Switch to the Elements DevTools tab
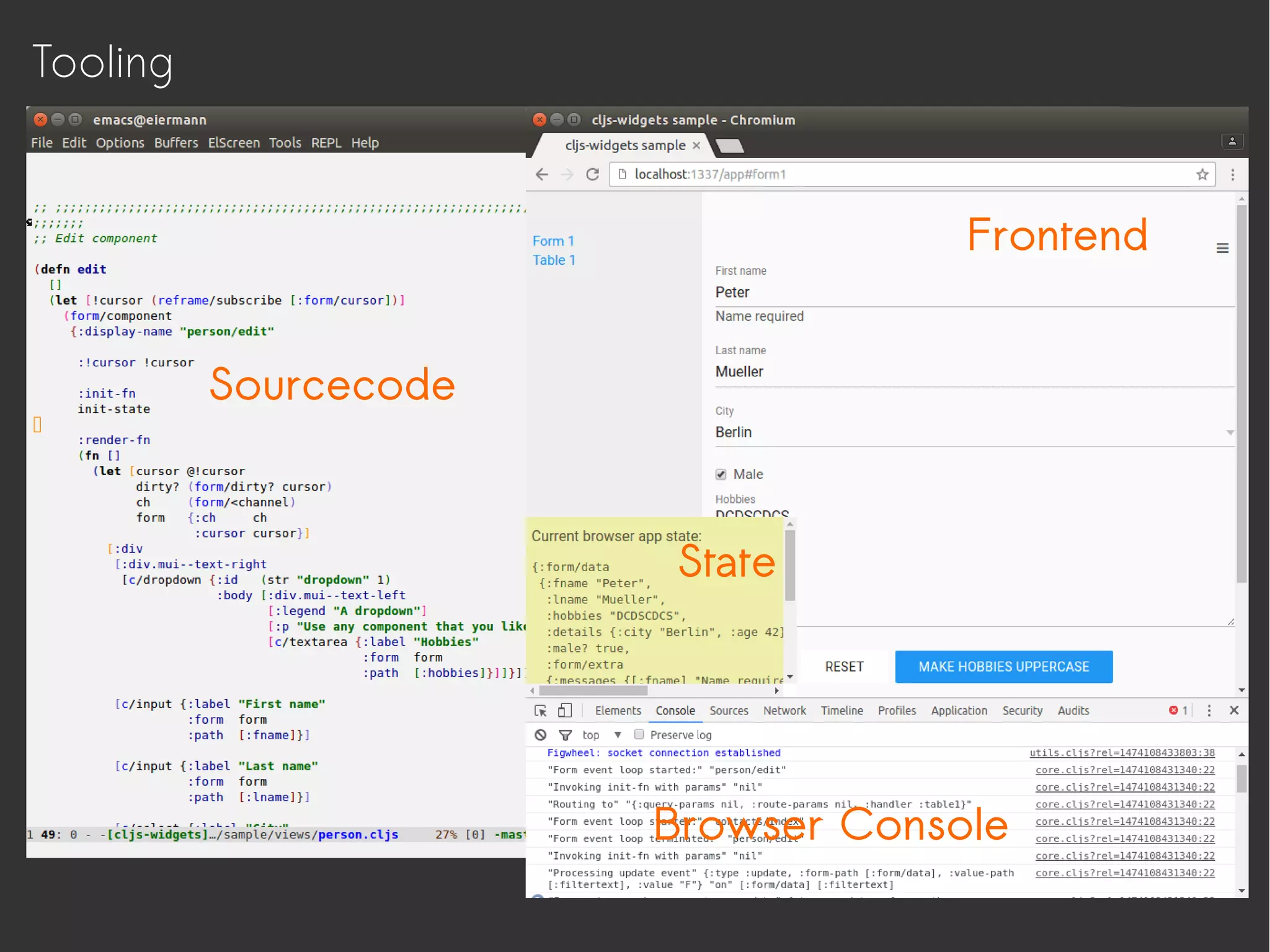 point(618,711)
